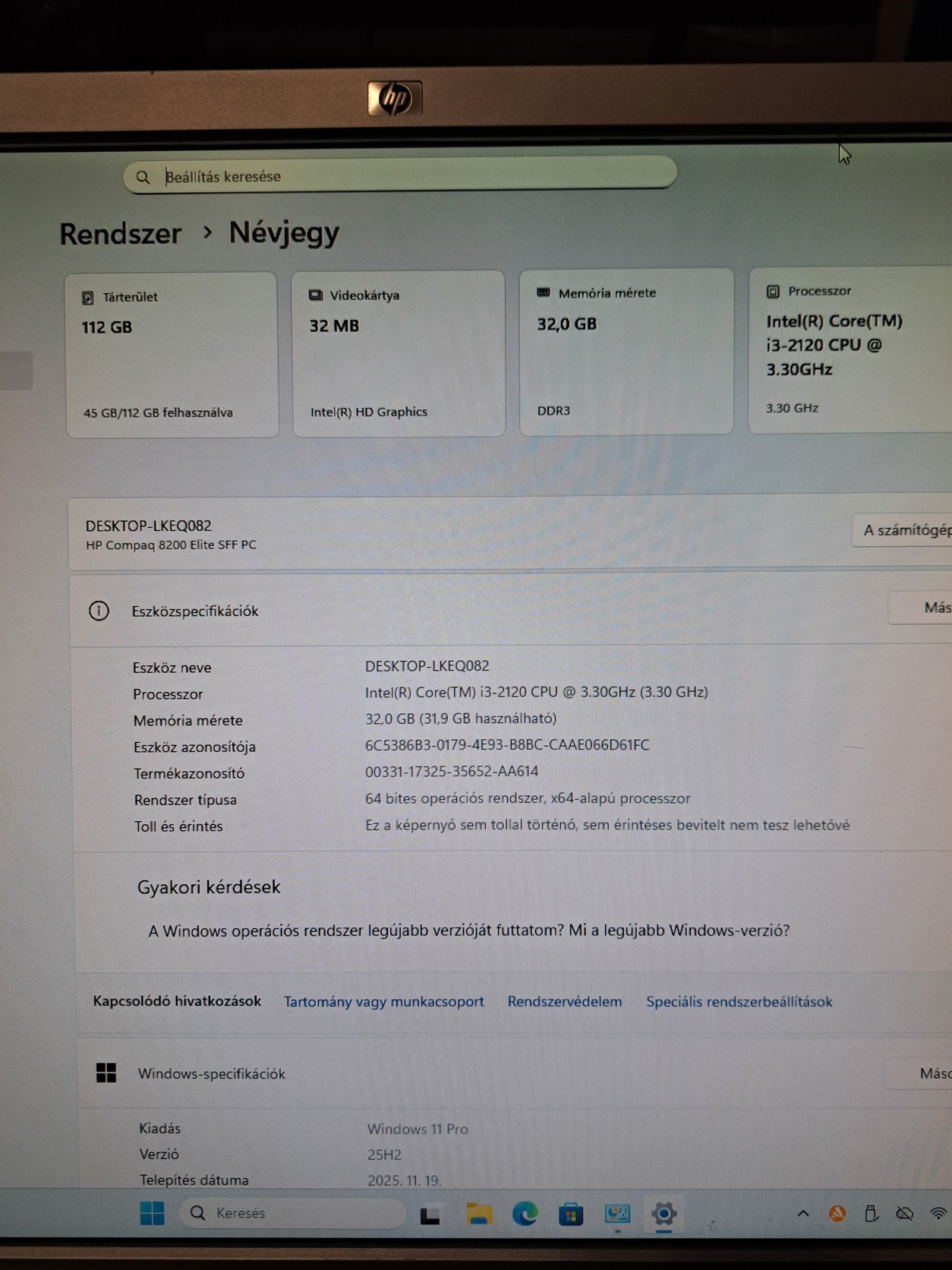Image resolution: width=952 pixels, height=1270 pixels.
Task: Select 'HP Compaq 8200 Elite SFF PC' text
Action: (x=171, y=545)
